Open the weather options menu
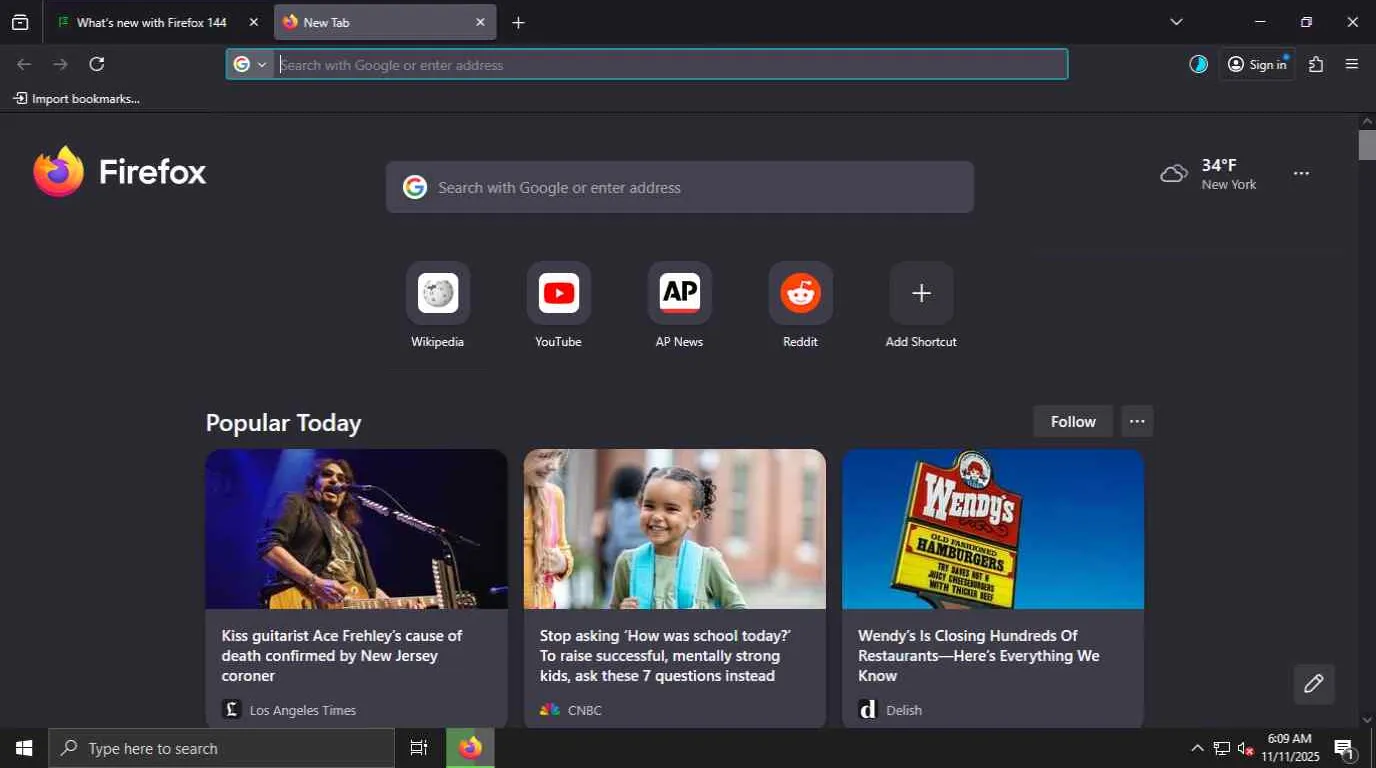The height and width of the screenshot is (768, 1376). click(1301, 174)
